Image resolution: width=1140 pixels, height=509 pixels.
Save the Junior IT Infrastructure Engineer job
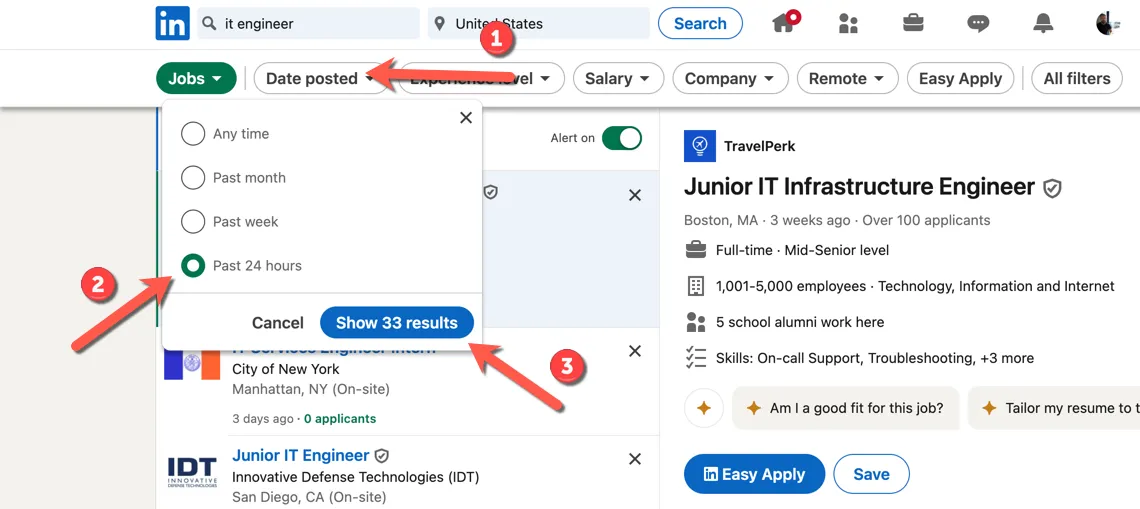872,474
